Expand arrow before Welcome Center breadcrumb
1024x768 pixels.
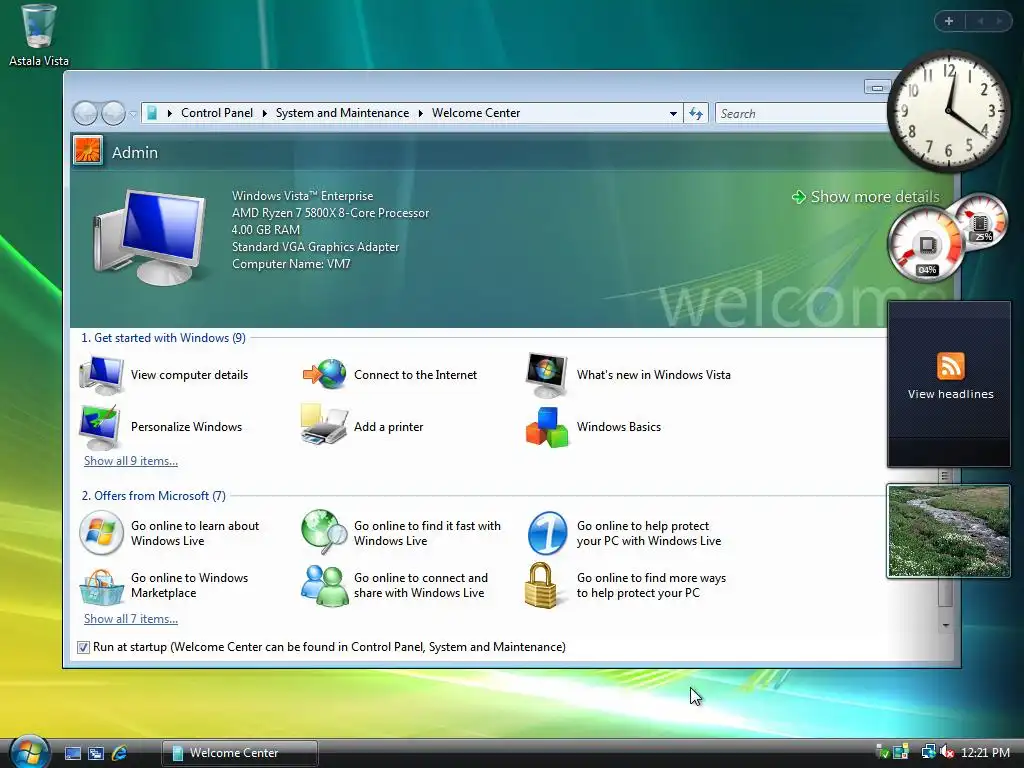420,113
